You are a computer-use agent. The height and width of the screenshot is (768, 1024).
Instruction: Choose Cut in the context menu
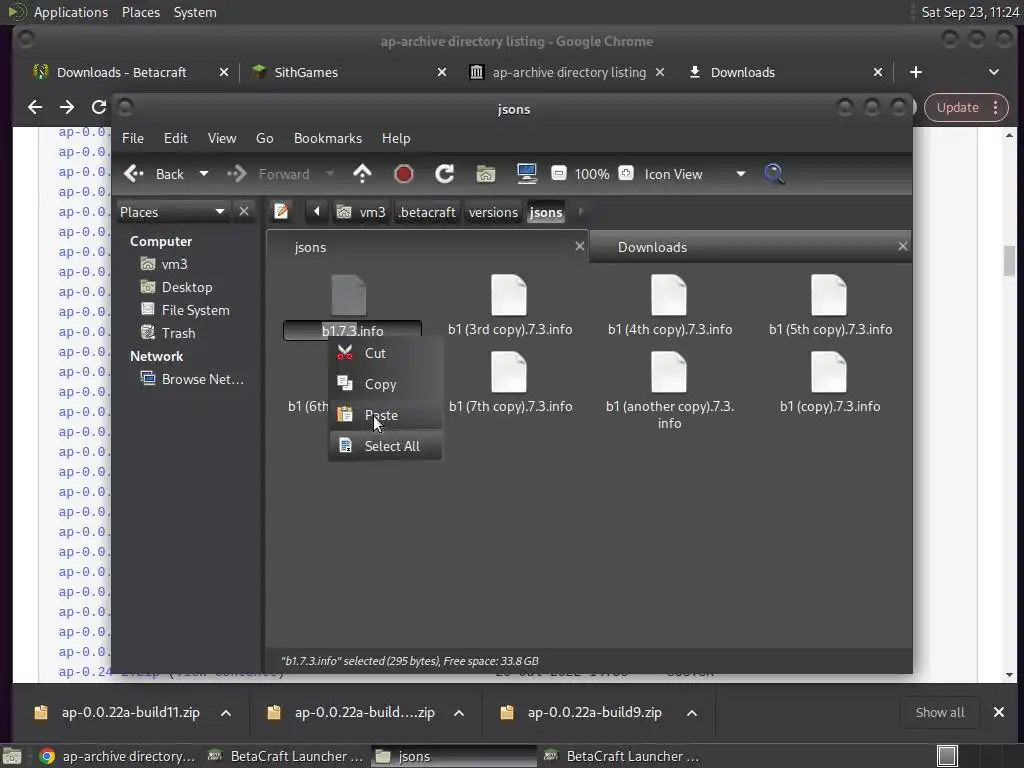tap(385, 353)
